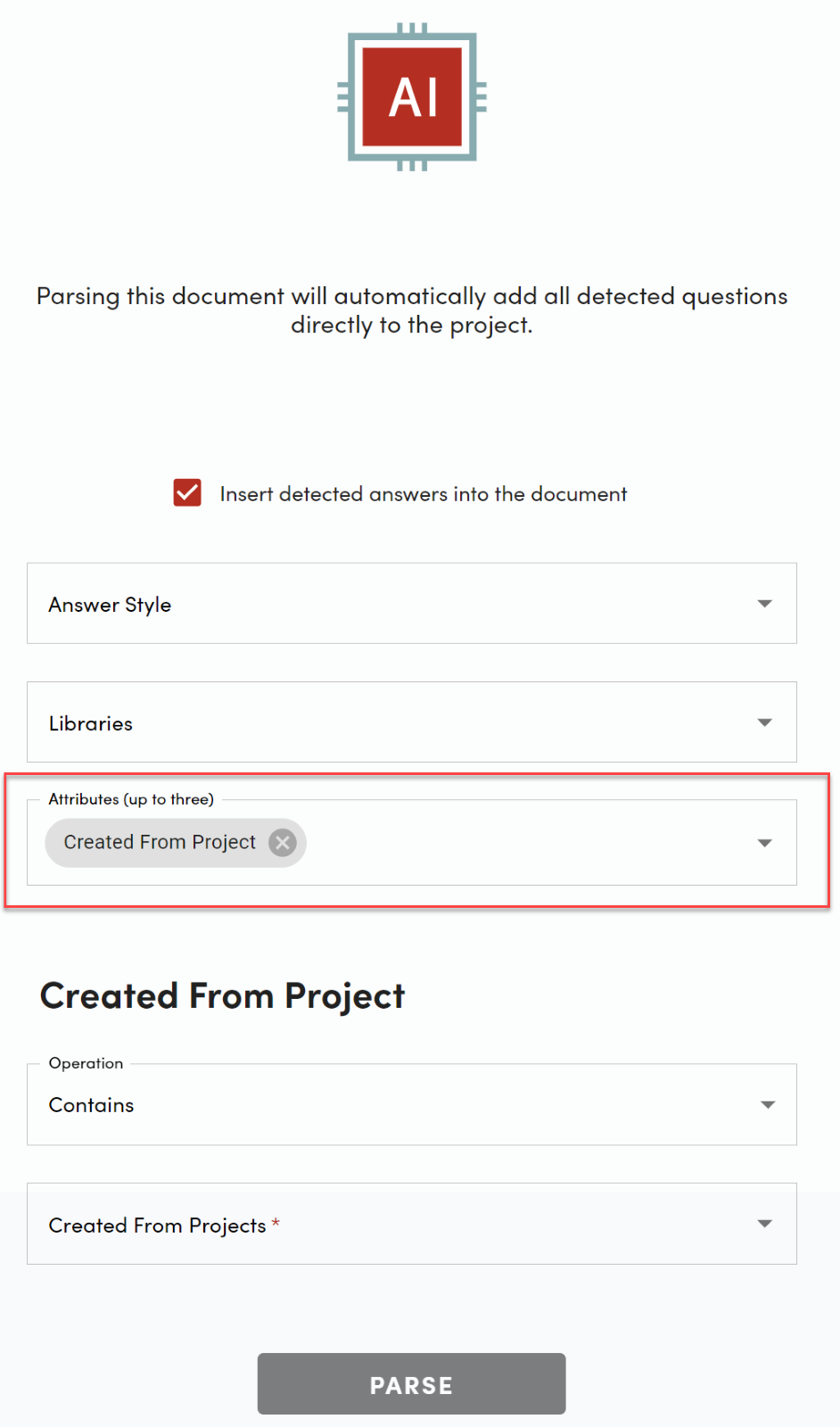The width and height of the screenshot is (840, 1427).
Task: Click the Operation dropdown arrow icon
Action: [767, 1105]
